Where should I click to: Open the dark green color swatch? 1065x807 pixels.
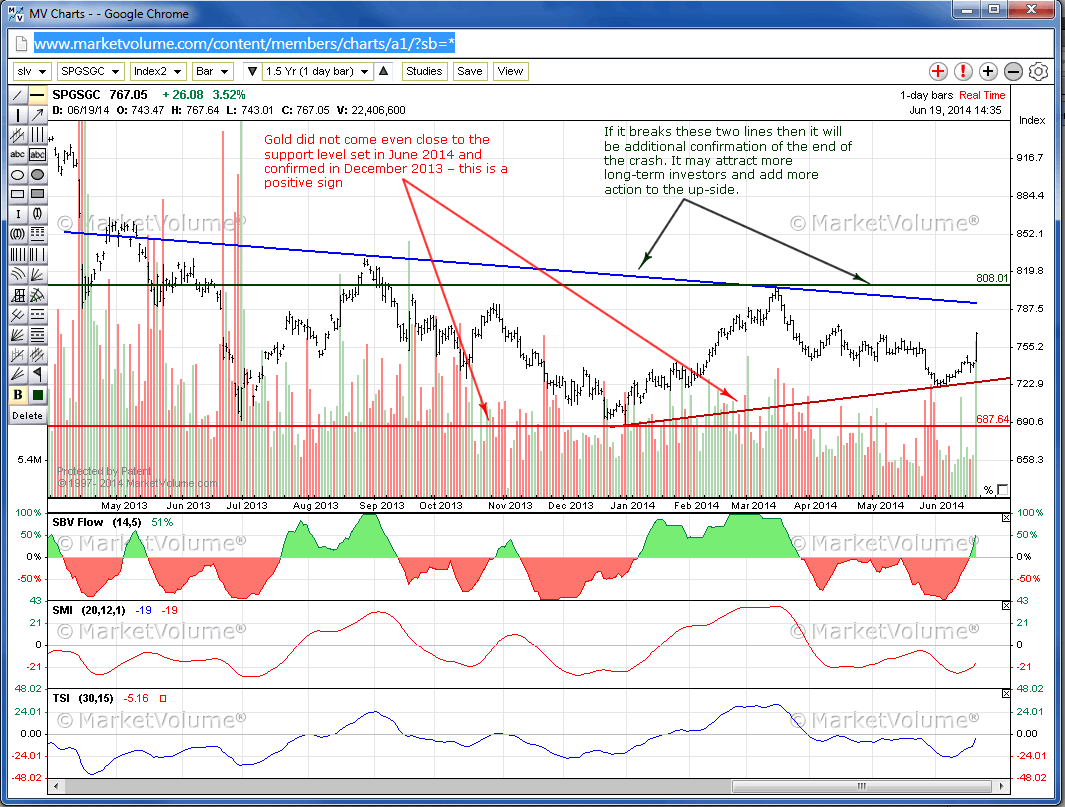[37, 395]
